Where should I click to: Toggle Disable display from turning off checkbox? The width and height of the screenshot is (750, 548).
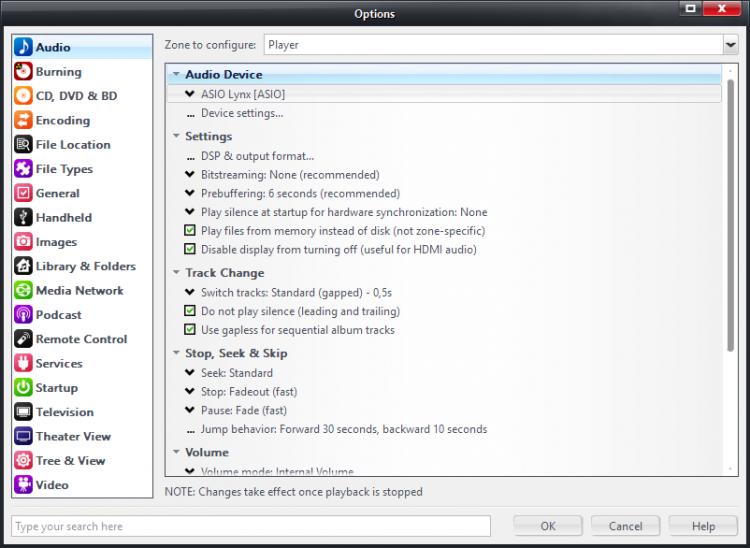190,249
